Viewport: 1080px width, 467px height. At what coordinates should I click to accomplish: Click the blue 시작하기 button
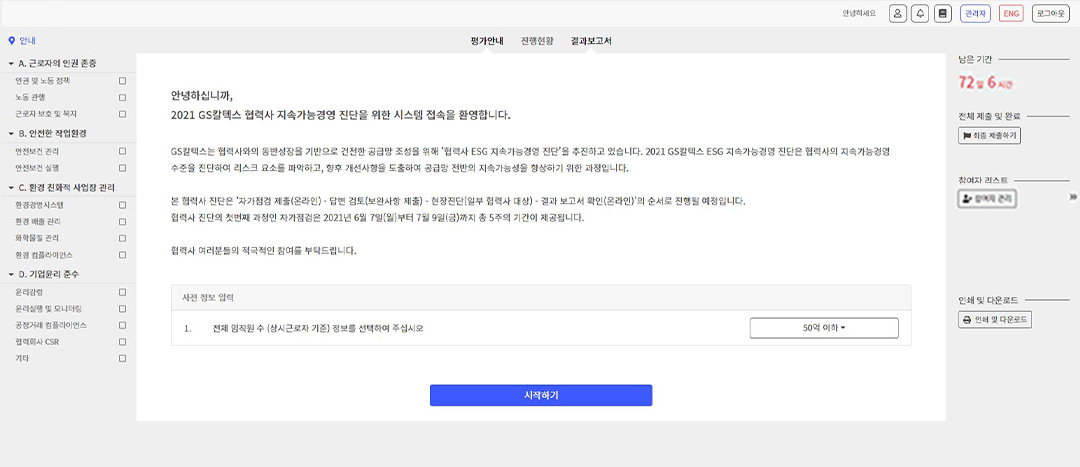pos(541,395)
